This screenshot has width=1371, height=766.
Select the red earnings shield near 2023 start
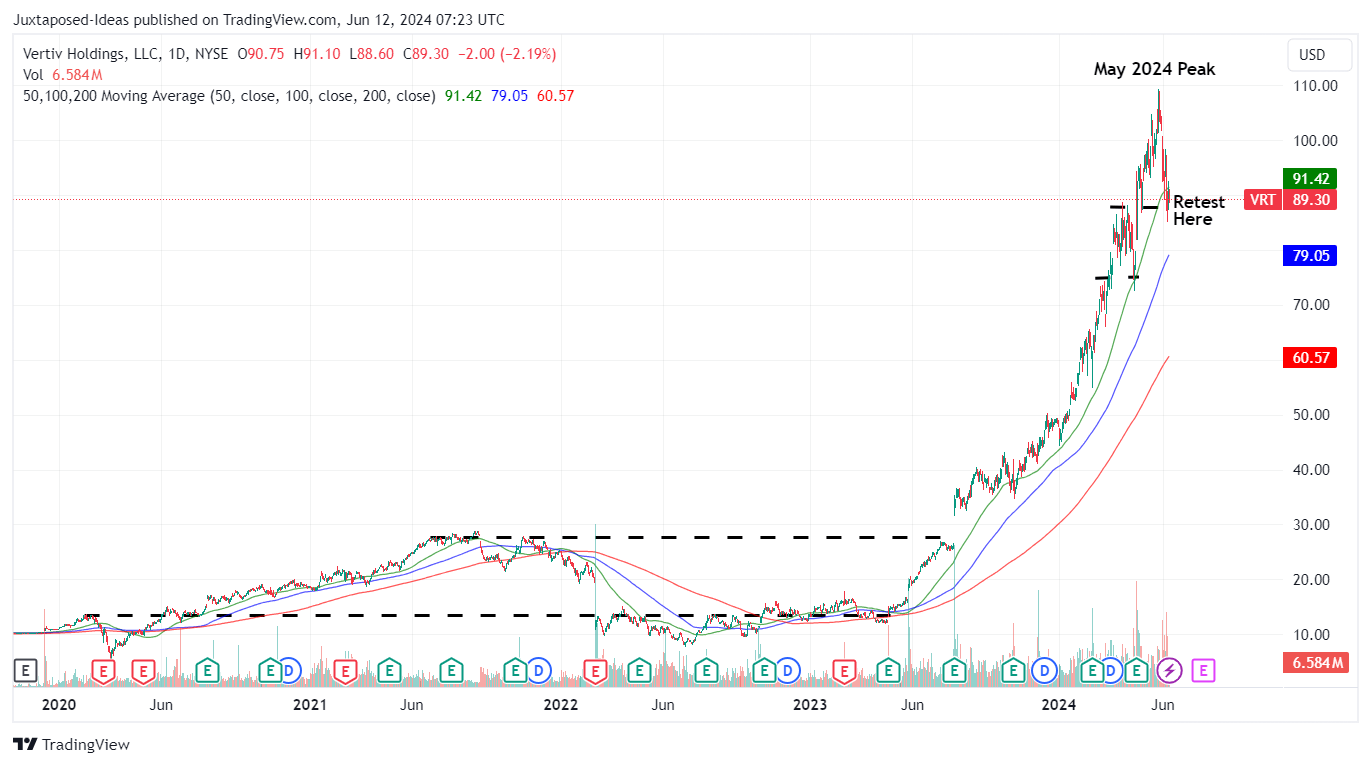pyautogui.click(x=845, y=671)
